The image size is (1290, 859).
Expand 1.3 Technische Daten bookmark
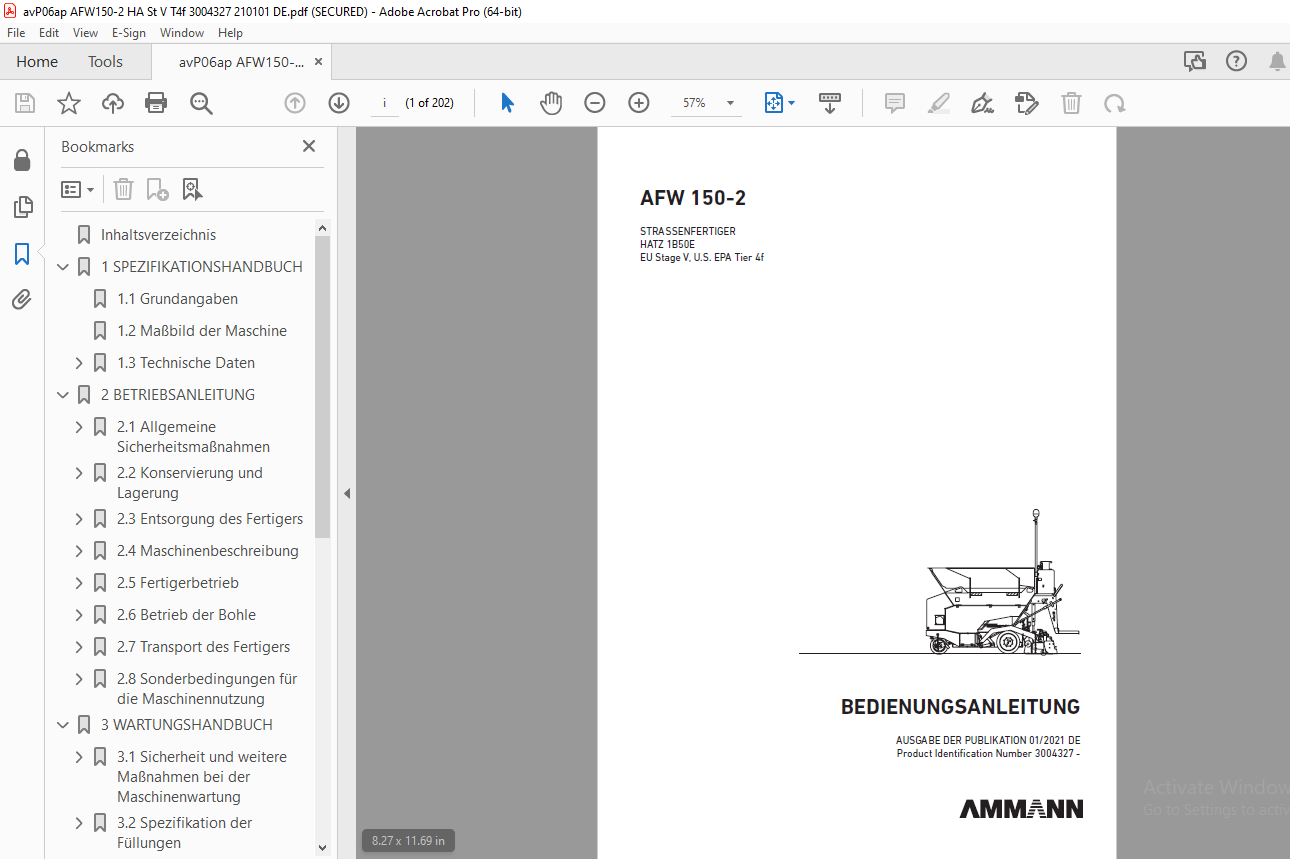click(x=79, y=363)
